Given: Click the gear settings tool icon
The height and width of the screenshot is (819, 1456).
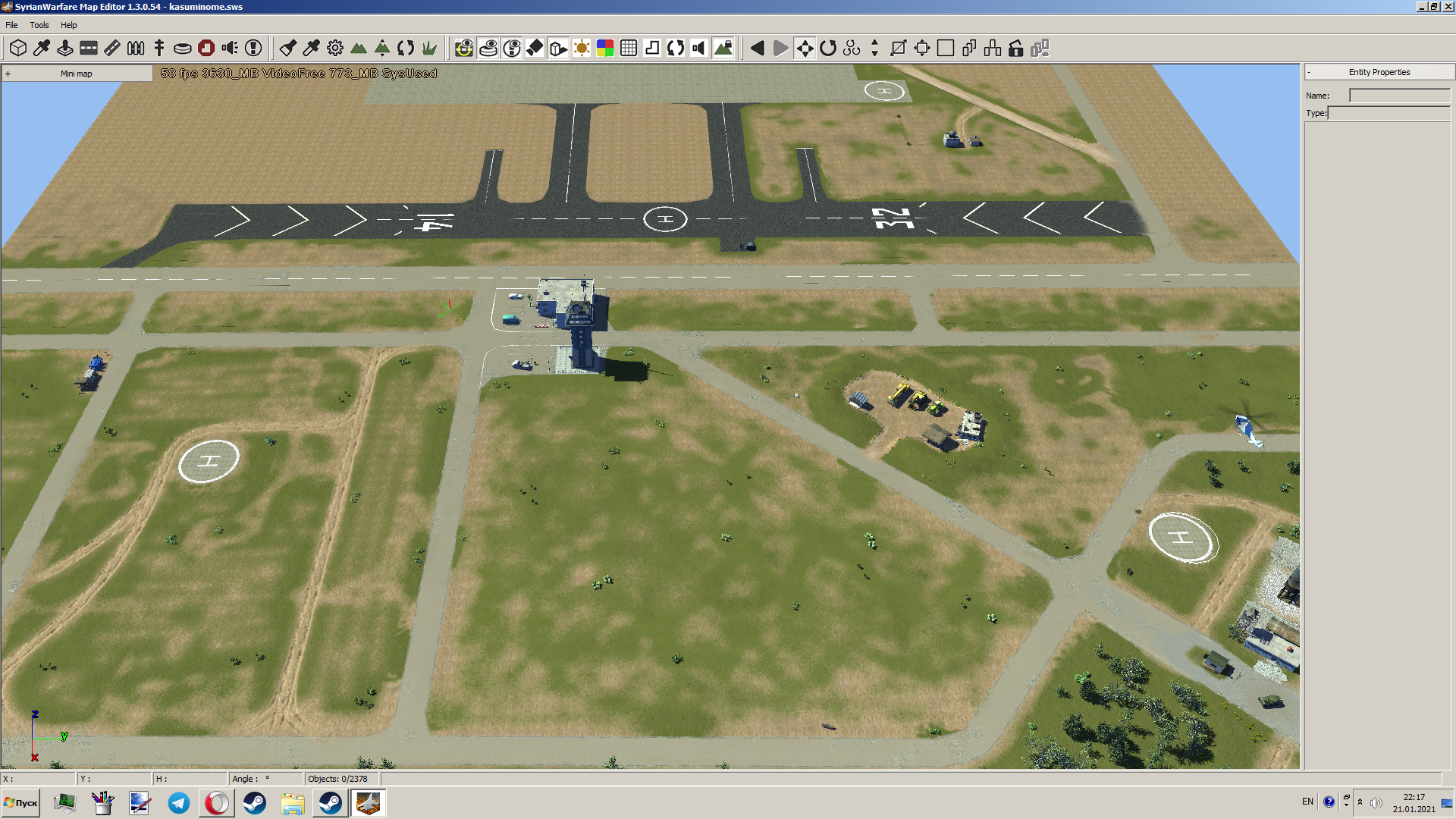Looking at the screenshot, I should pyautogui.click(x=335, y=49).
